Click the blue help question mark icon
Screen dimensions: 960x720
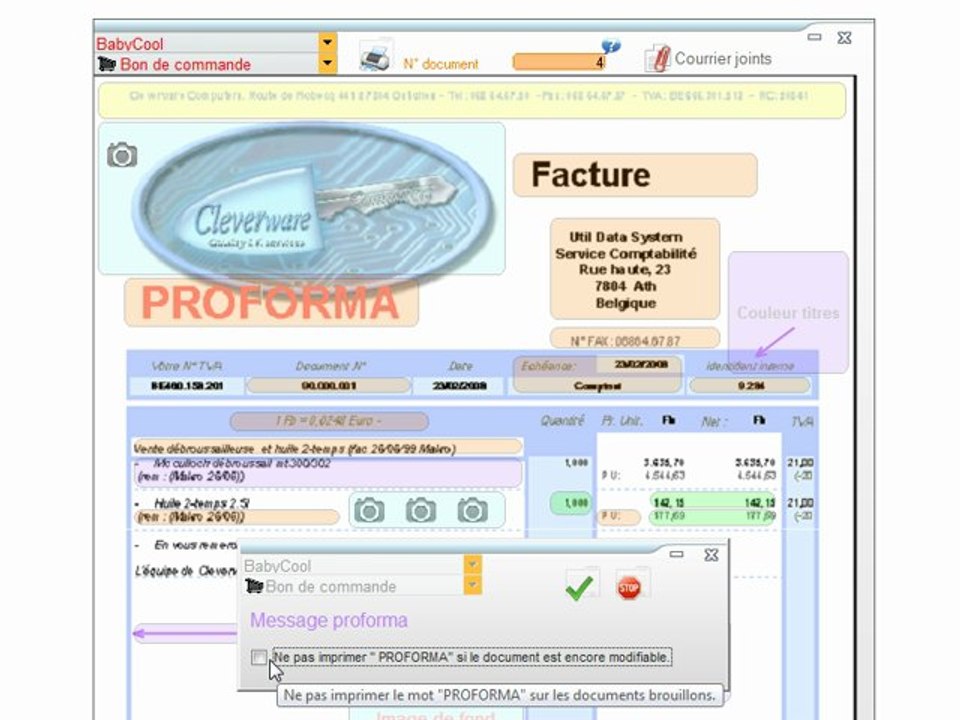point(610,46)
